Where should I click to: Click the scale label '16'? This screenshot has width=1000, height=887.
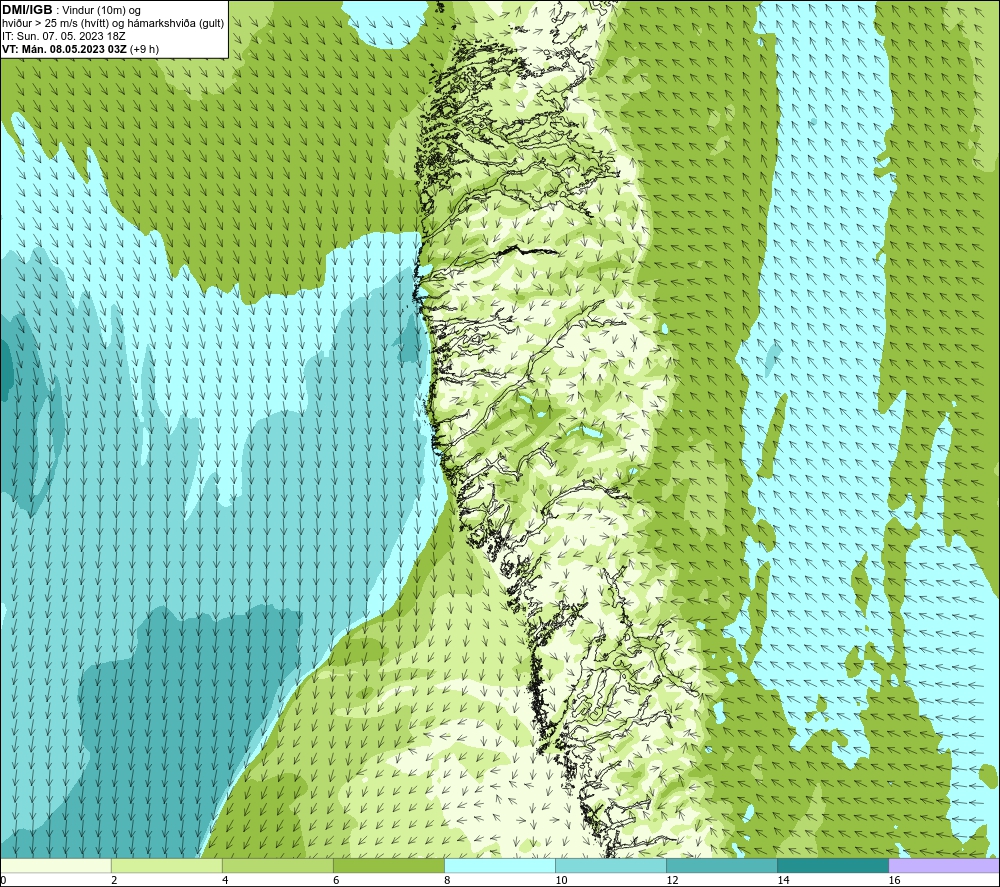coord(894,880)
